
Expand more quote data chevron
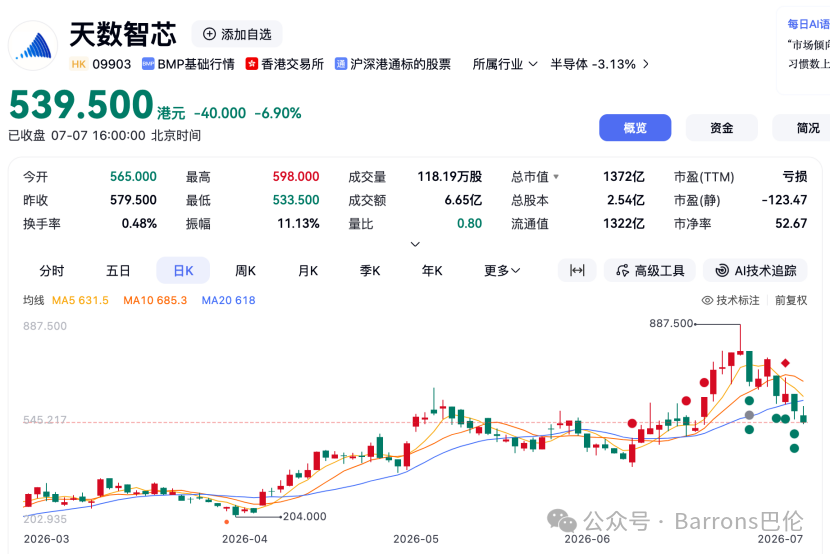[x=415, y=244]
